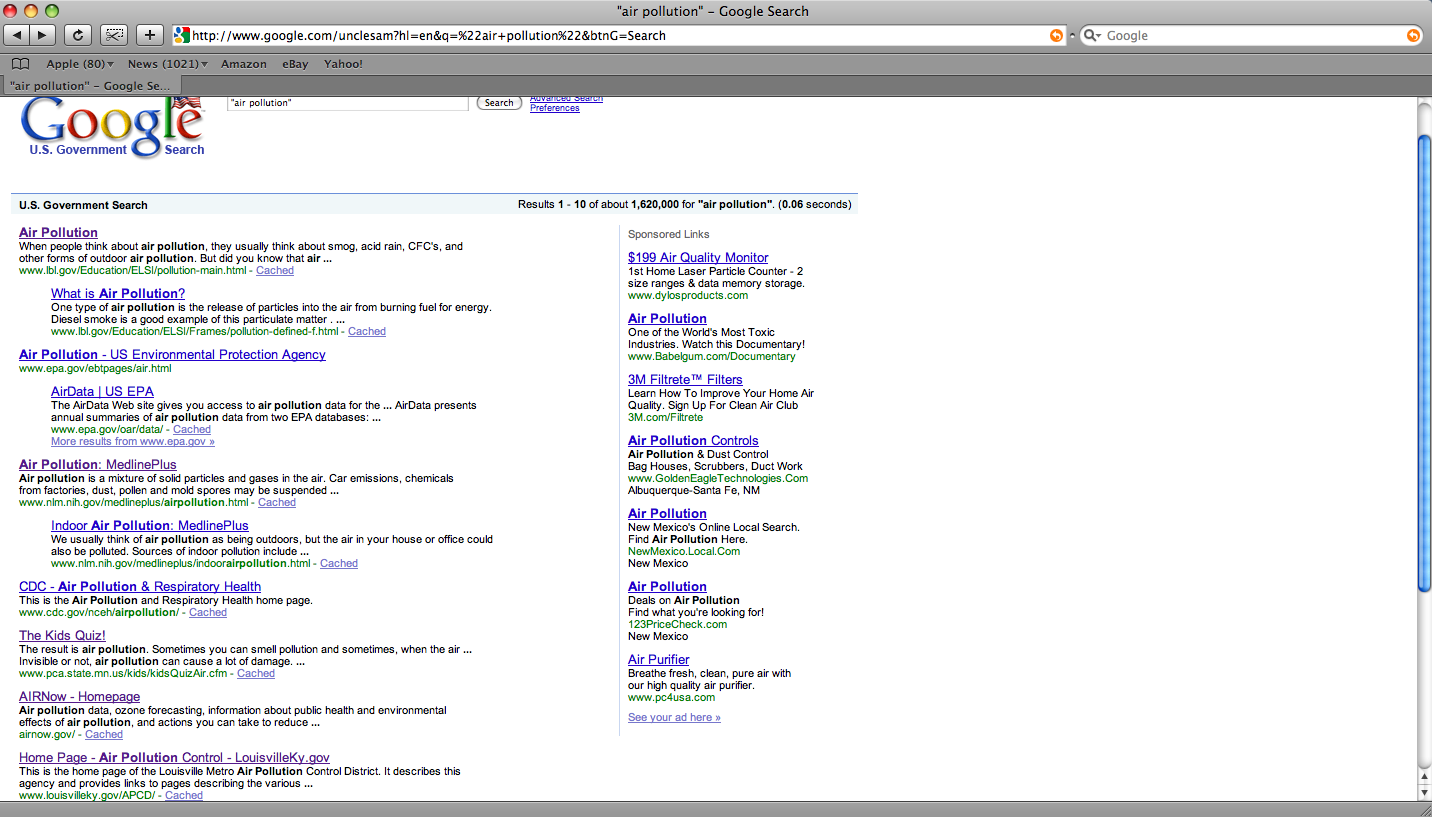Click the Search button on the page
1432x817 pixels.
tap(499, 103)
